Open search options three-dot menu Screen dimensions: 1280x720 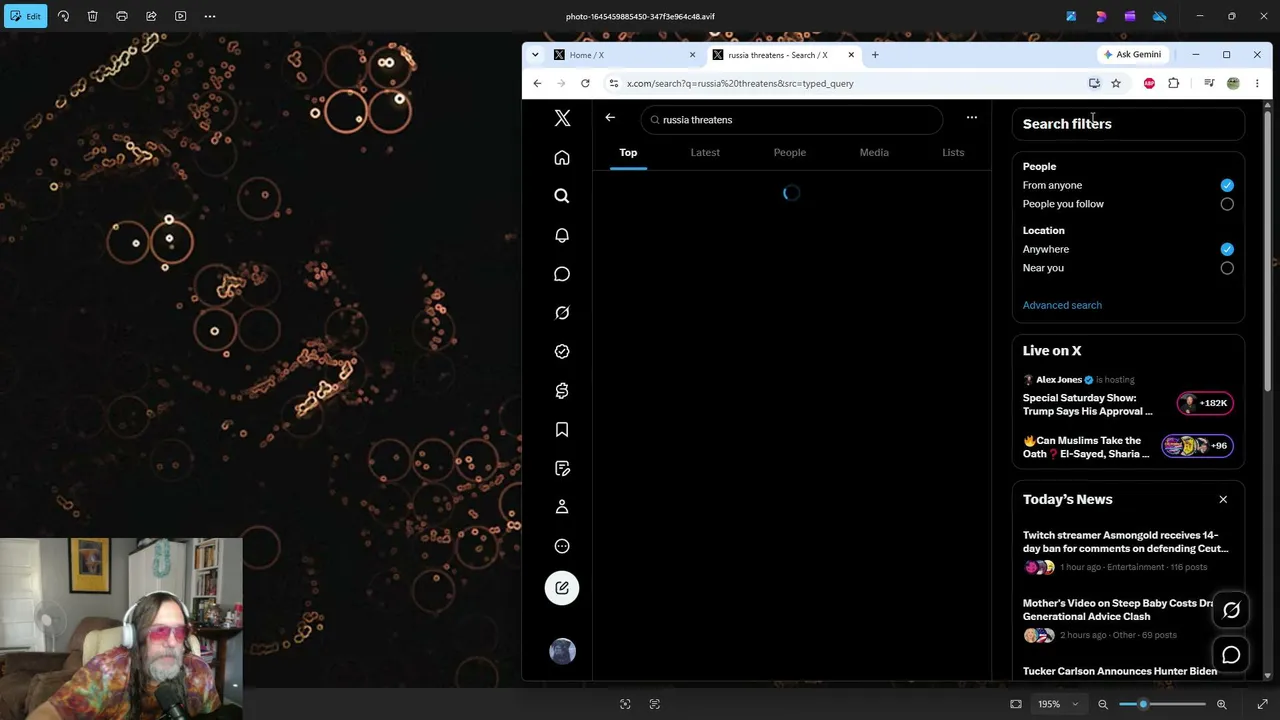tap(971, 118)
